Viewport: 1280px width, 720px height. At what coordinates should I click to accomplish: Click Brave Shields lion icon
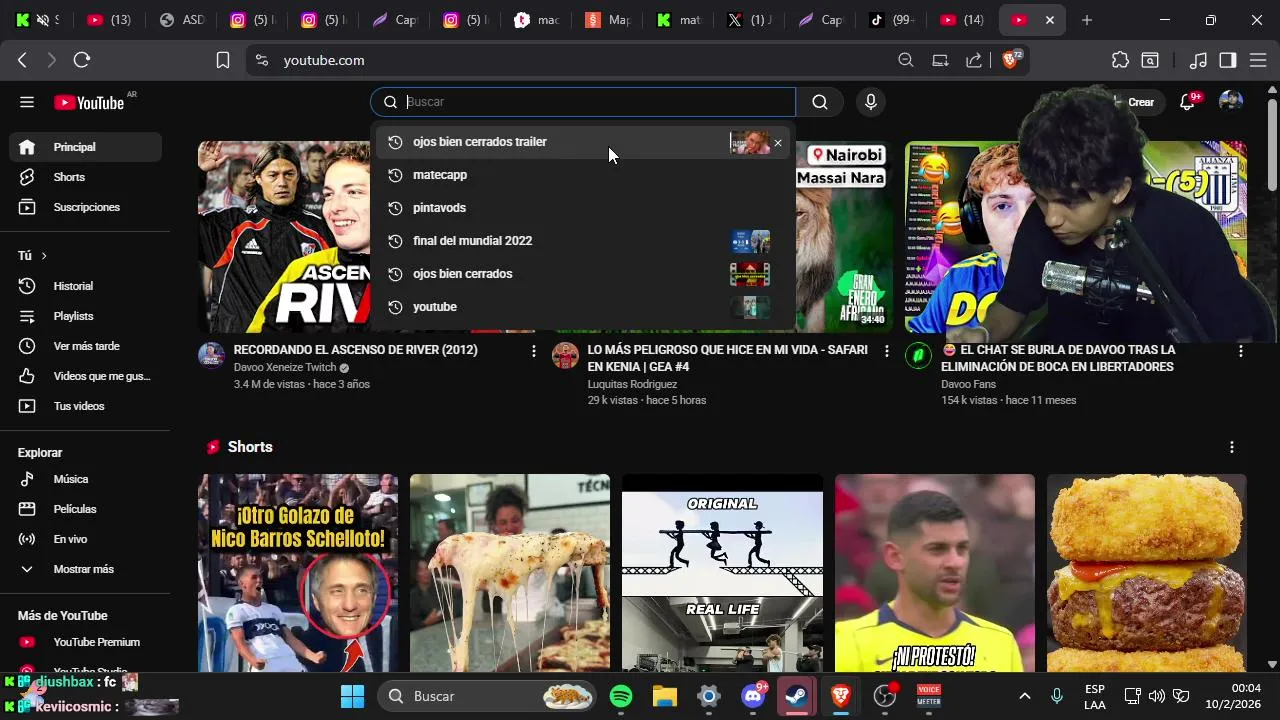(1011, 60)
